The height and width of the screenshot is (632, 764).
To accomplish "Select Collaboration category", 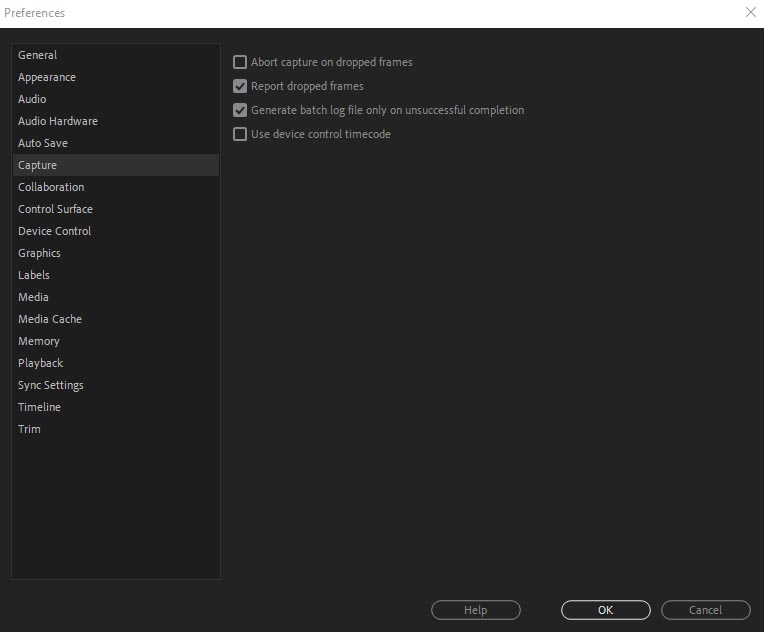I will pos(116,187).
